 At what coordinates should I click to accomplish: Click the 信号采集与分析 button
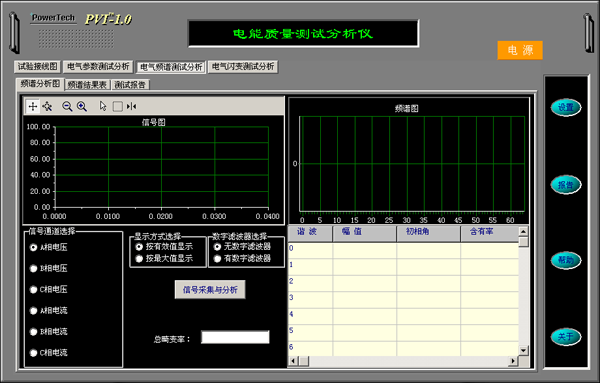210,290
